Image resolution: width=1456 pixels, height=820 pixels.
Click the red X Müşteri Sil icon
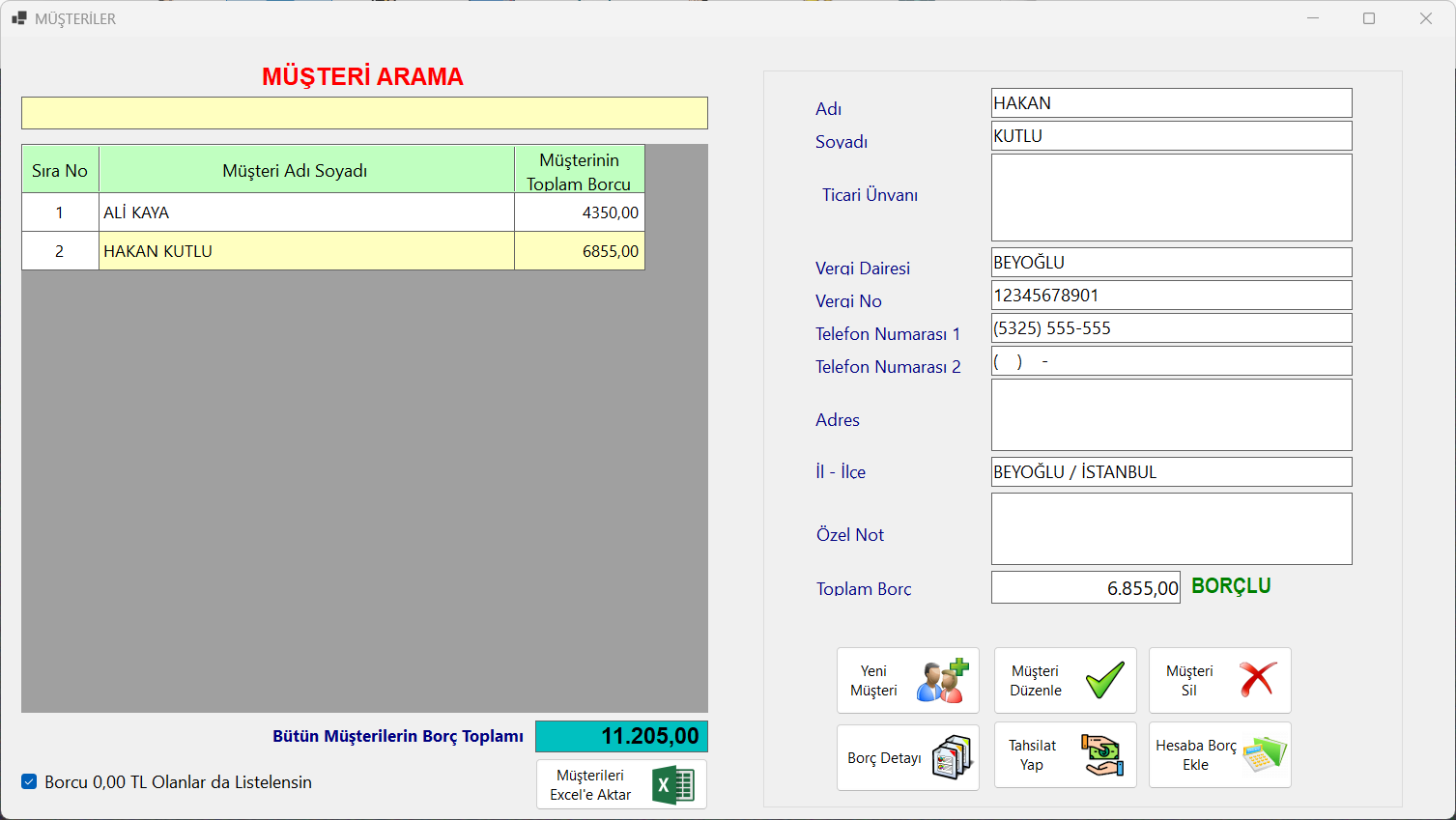pyautogui.click(x=1257, y=680)
